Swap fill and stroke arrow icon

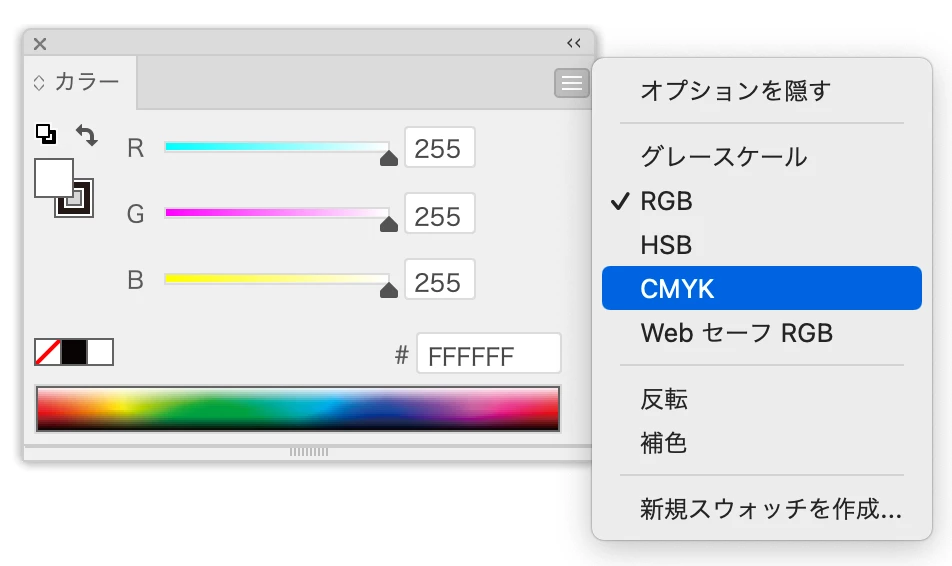[86, 135]
